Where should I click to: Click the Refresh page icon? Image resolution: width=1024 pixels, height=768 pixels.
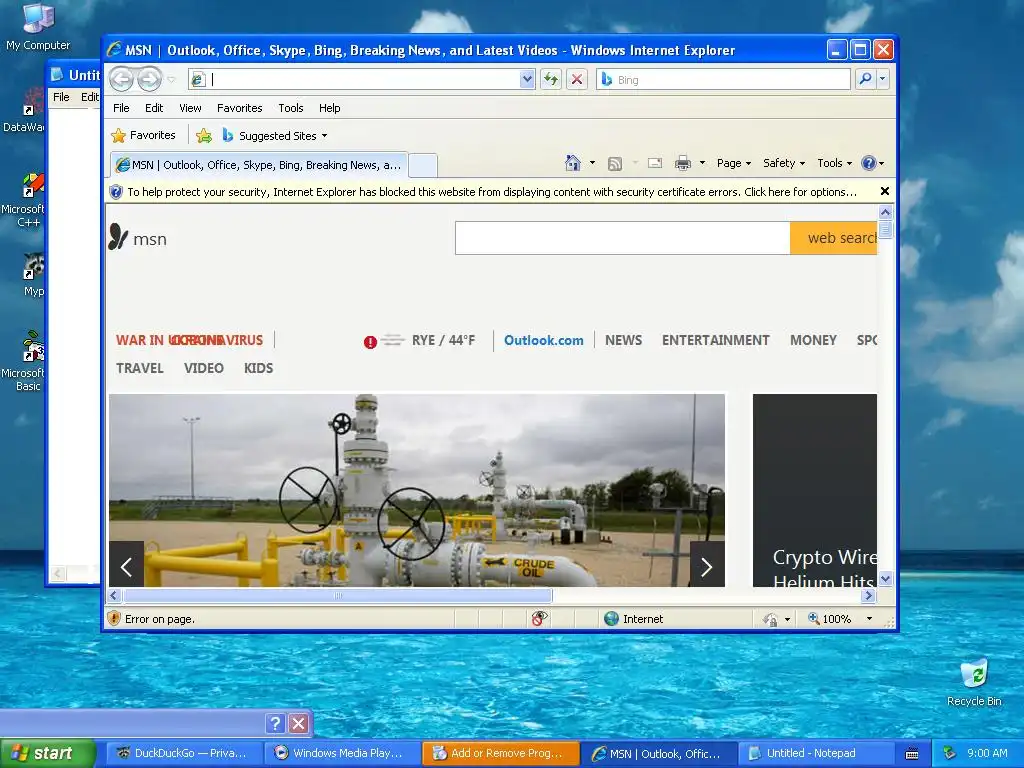(551, 80)
